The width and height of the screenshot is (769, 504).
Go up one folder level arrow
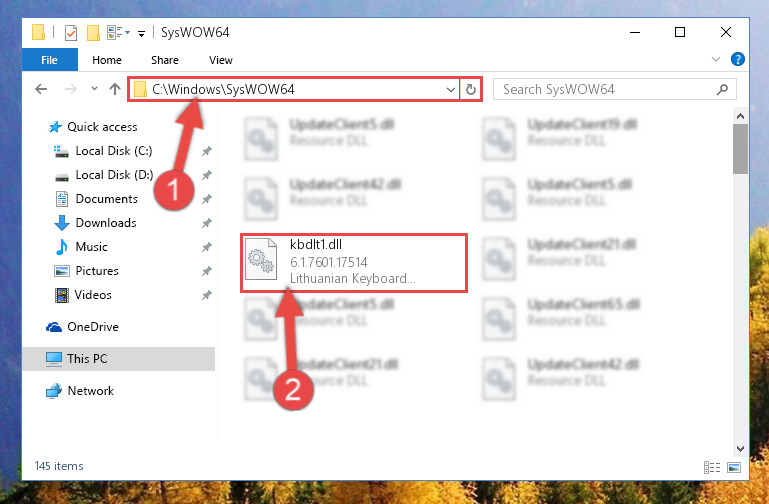tap(115, 89)
